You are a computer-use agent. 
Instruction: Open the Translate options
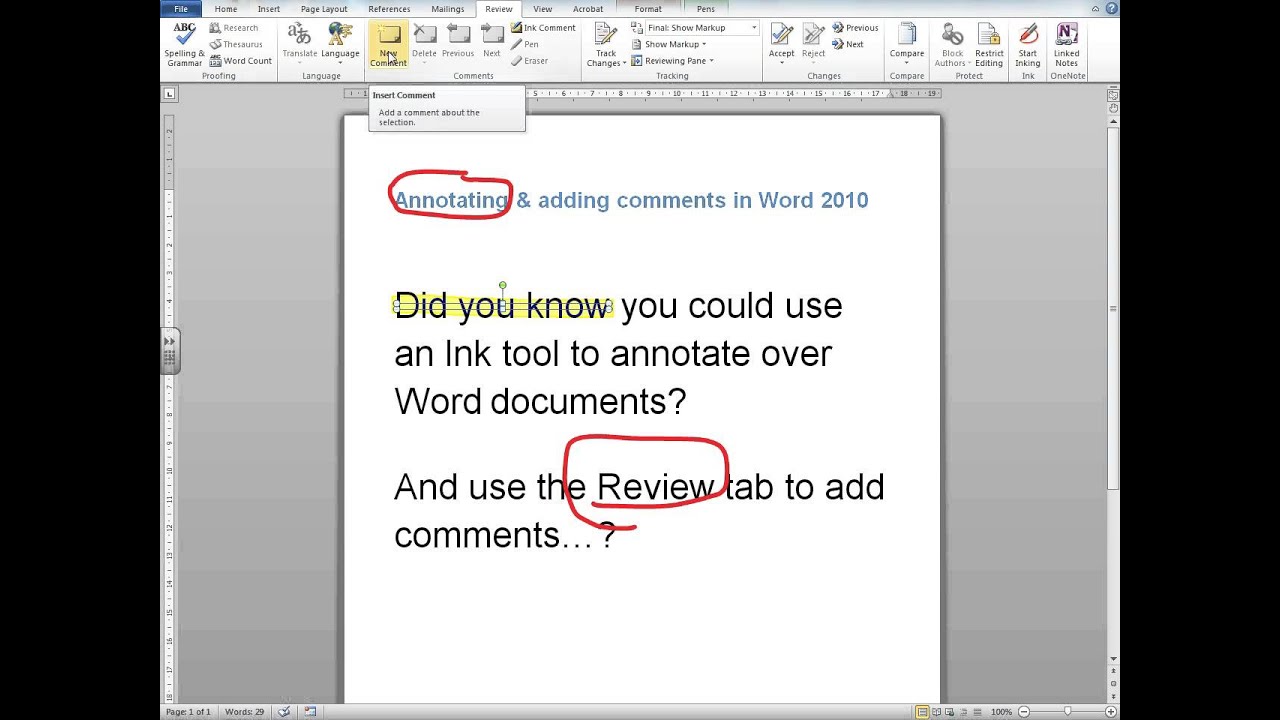[299, 45]
